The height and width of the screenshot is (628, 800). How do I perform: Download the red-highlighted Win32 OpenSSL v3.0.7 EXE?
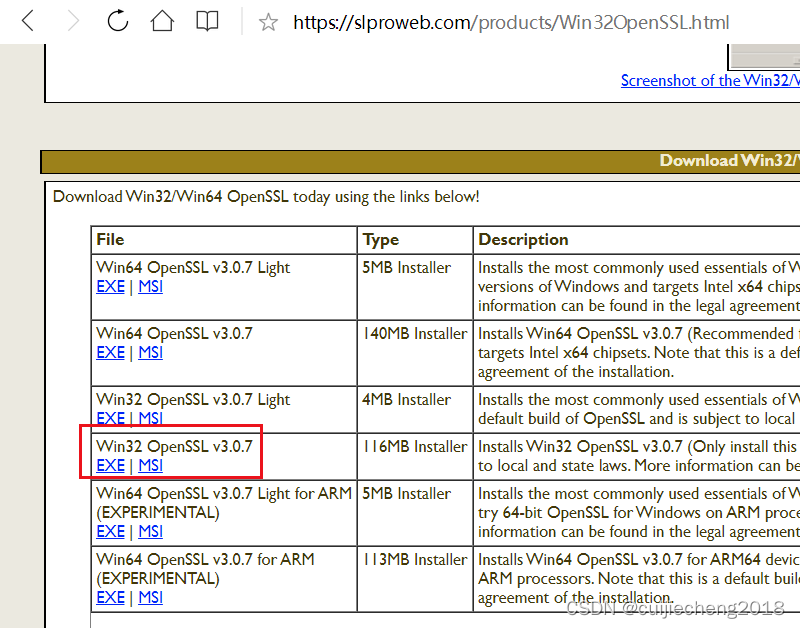pyautogui.click(x=110, y=465)
